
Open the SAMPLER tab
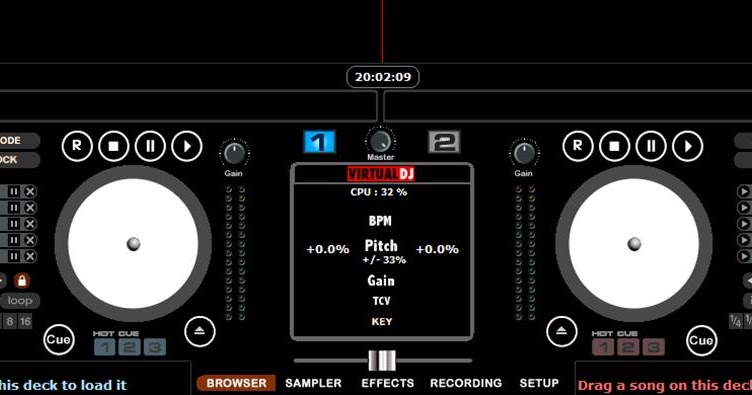313,383
